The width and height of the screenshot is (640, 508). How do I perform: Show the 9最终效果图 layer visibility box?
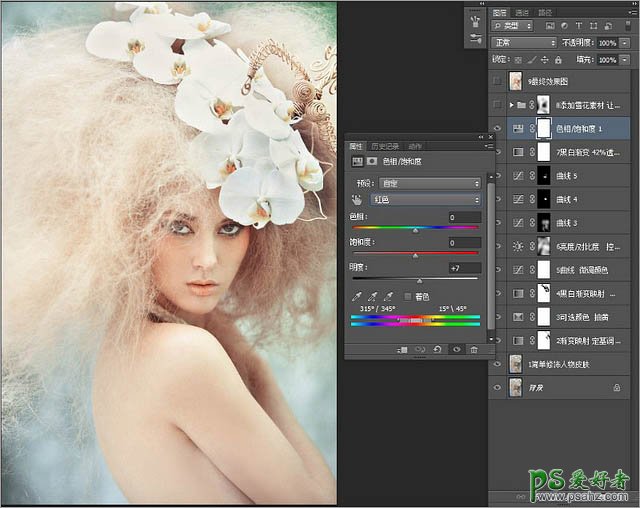point(497,81)
